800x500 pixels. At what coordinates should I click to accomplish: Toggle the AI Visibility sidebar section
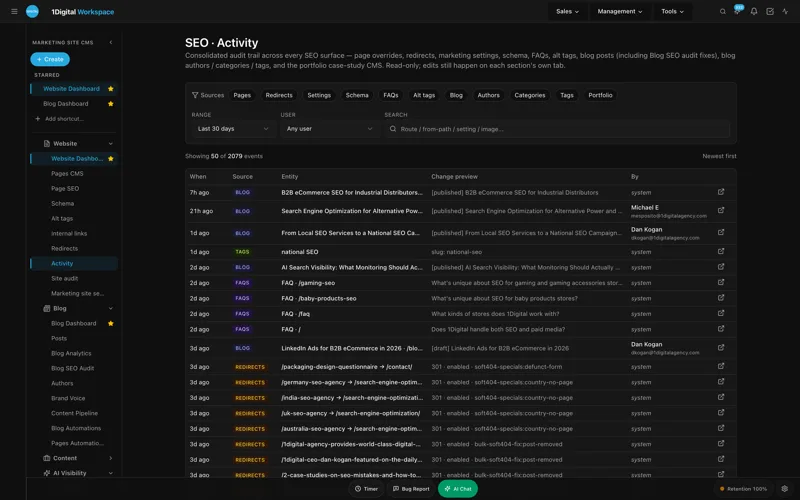coord(111,473)
